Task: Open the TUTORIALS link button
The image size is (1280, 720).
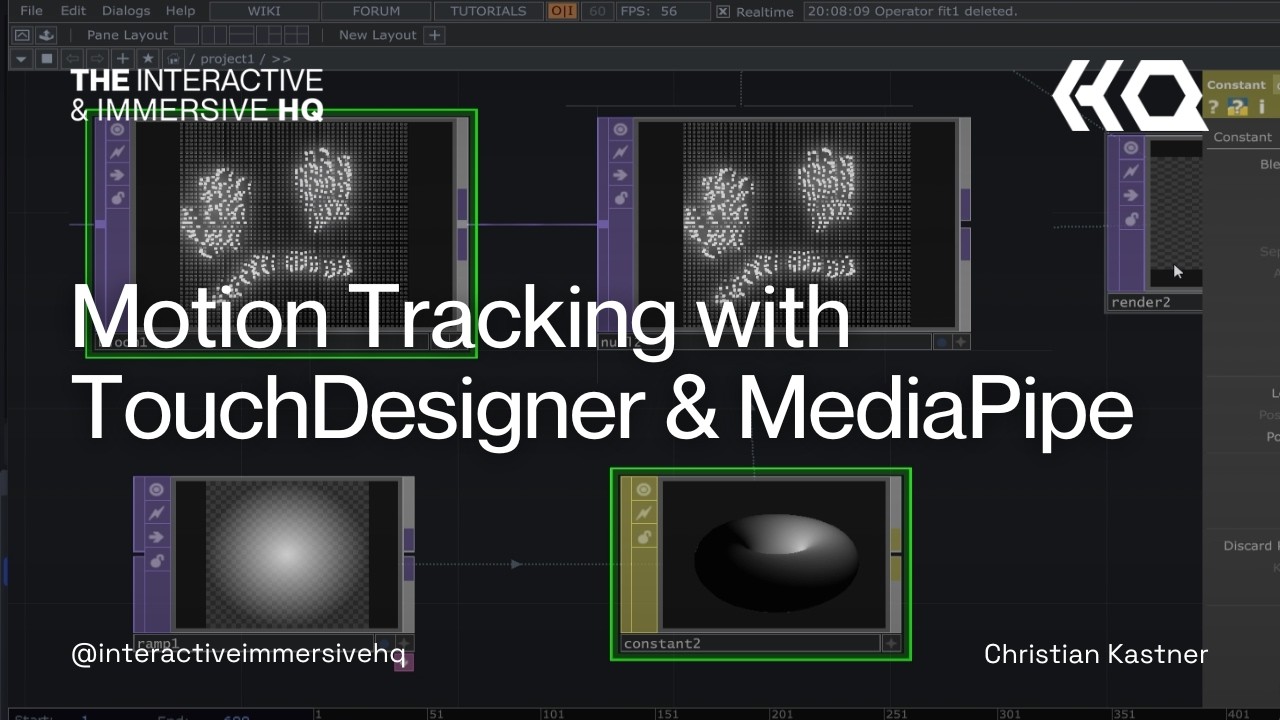Action: 488,11
